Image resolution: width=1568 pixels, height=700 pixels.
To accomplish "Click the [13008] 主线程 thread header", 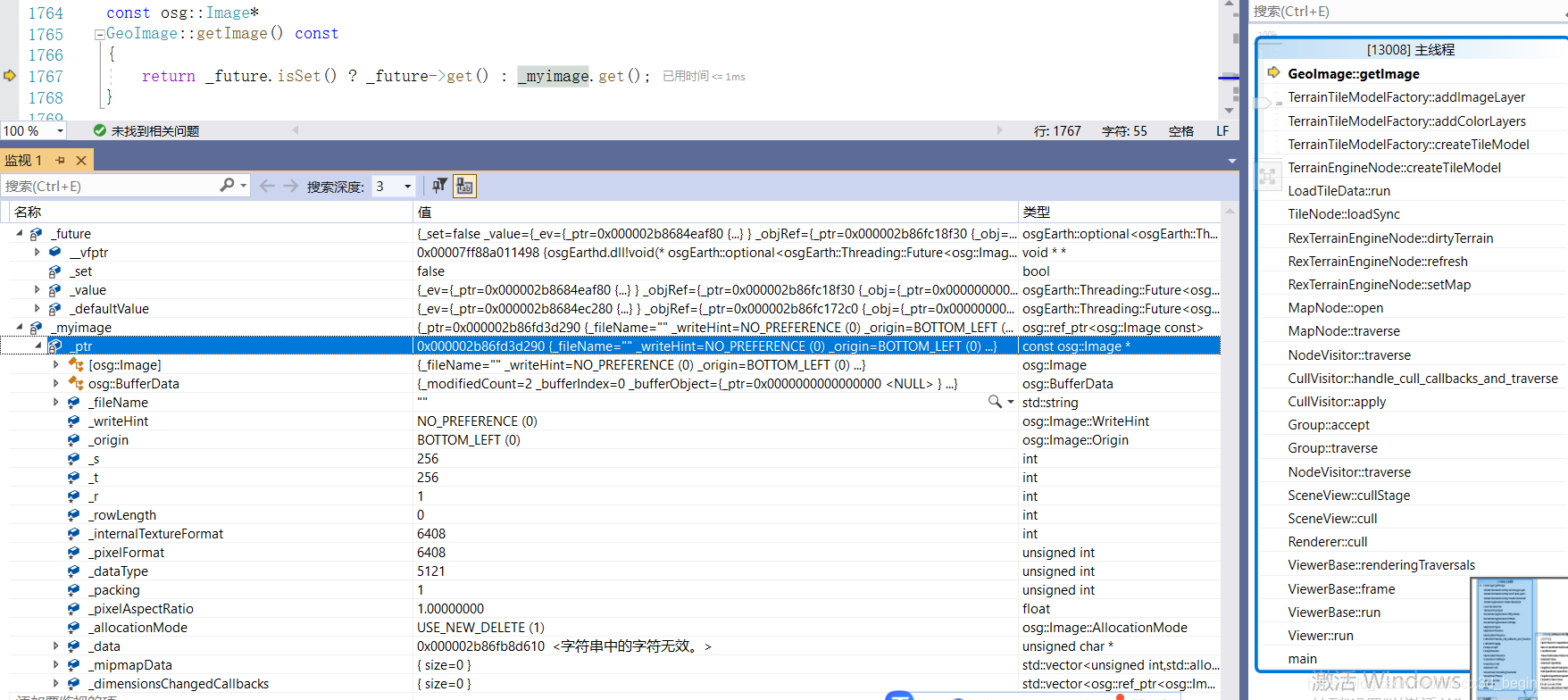I will [1411, 50].
